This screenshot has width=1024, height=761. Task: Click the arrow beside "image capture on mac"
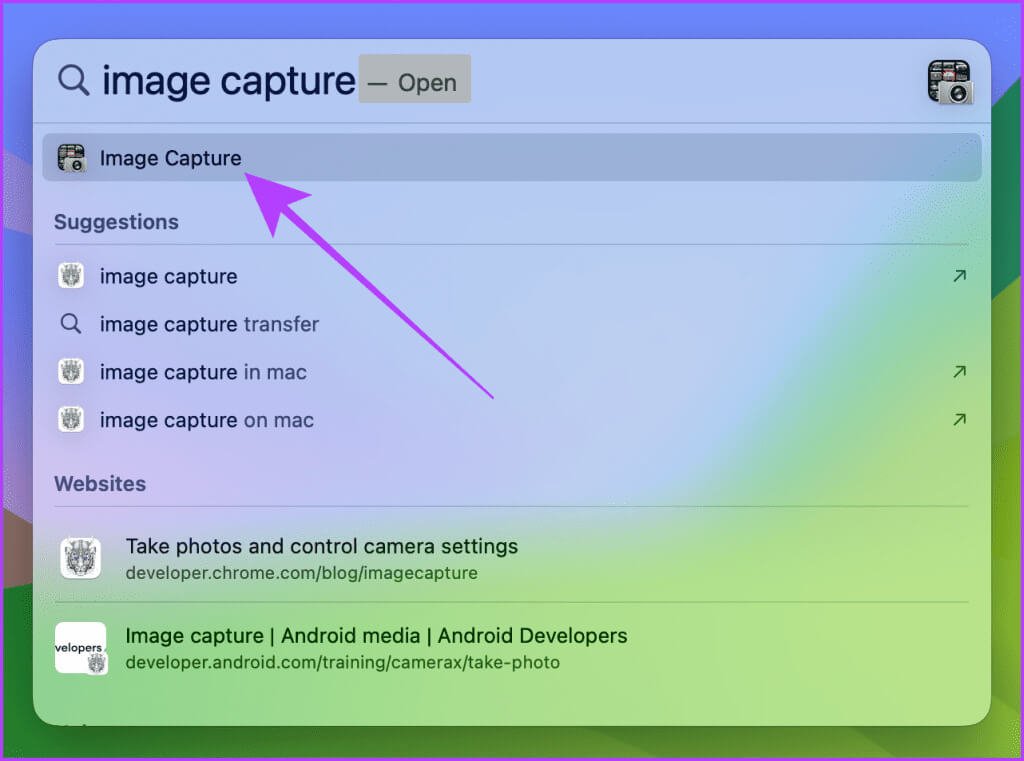[959, 420]
